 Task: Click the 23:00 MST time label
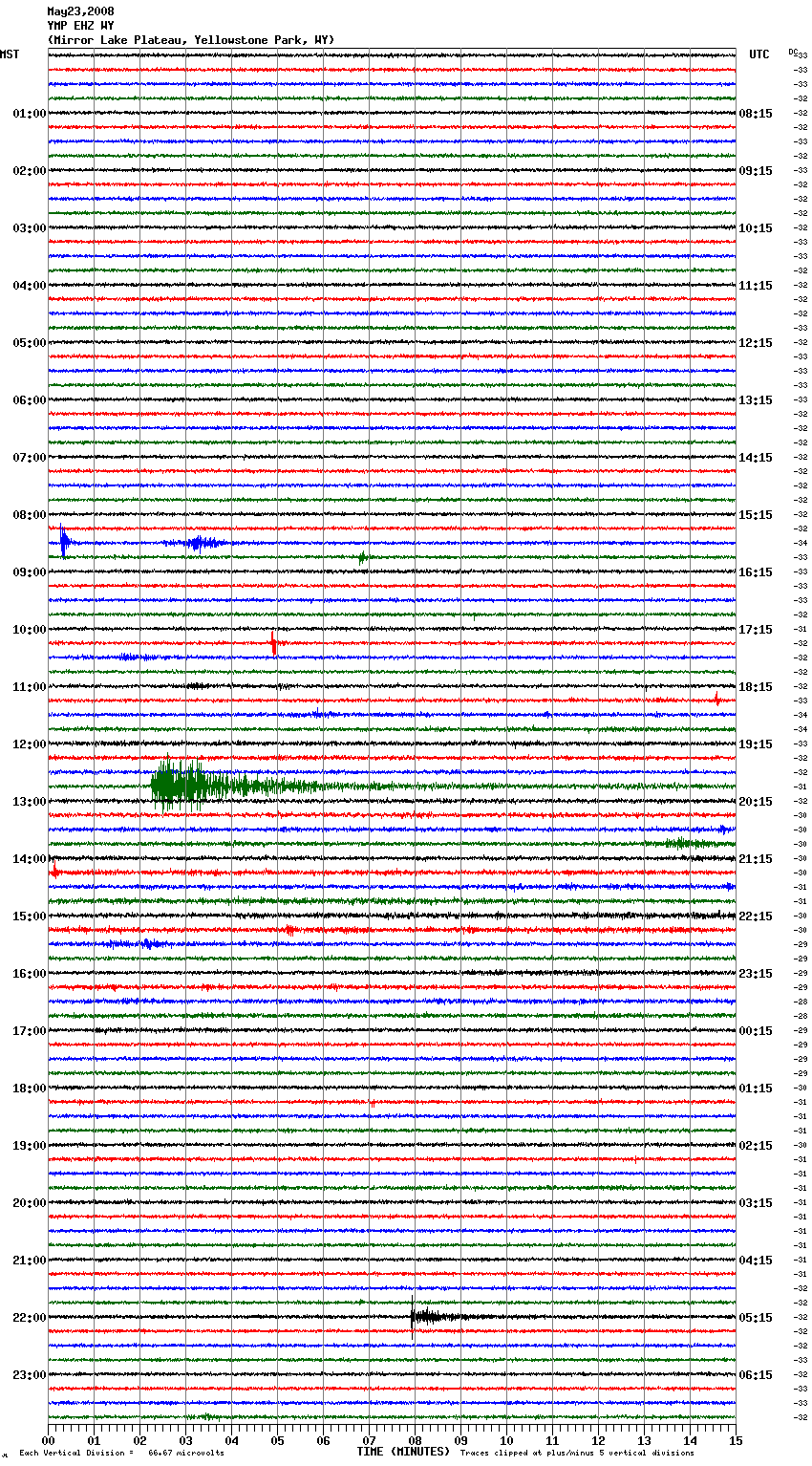click(x=29, y=1375)
